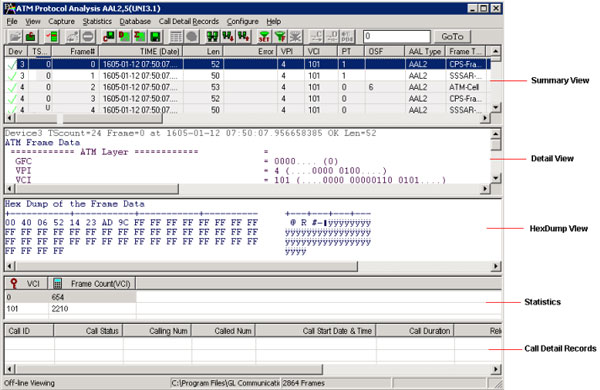Click the HexDump view horizontal scroll right arrow
This screenshot has height=390, width=600.
click(x=496, y=266)
